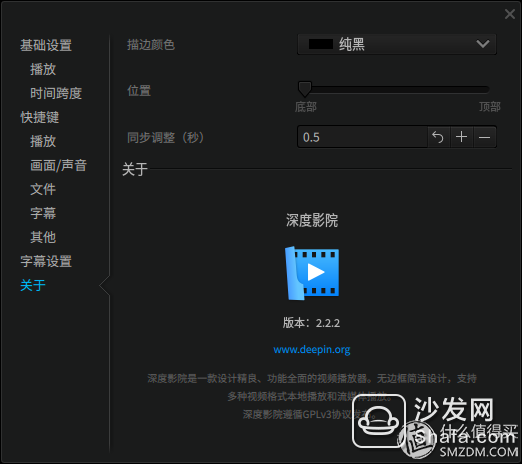Open the www.deepin.org link

coord(312,350)
